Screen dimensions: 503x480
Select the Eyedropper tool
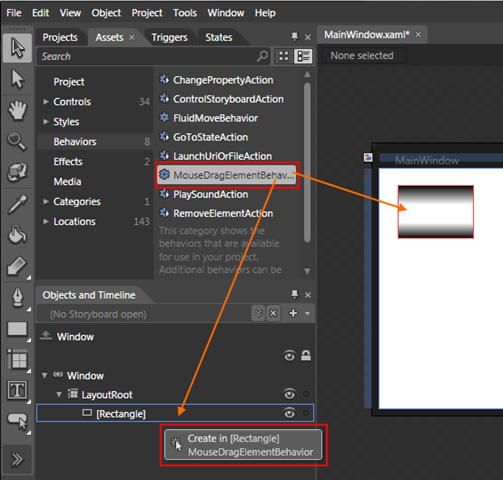17,204
